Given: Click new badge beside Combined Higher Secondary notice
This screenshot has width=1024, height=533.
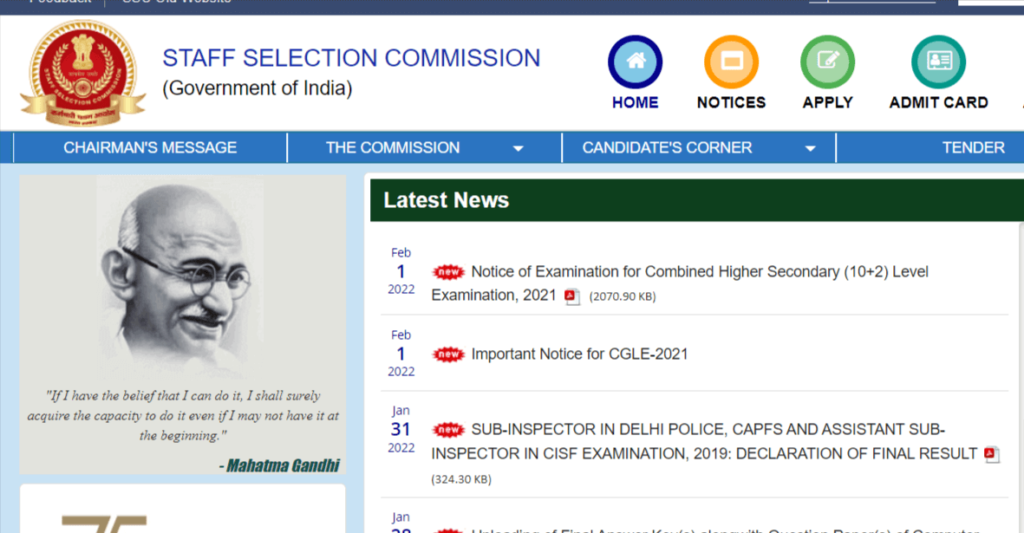Looking at the screenshot, I should coord(448,272).
